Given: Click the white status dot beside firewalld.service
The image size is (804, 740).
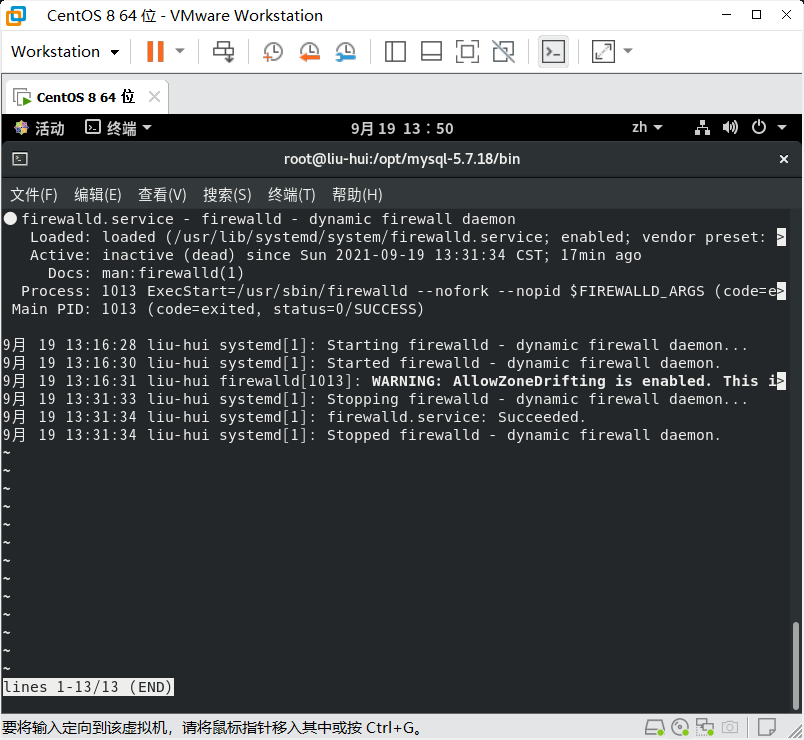Looking at the screenshot, I should pyautogui.click(x=10, y=219).
